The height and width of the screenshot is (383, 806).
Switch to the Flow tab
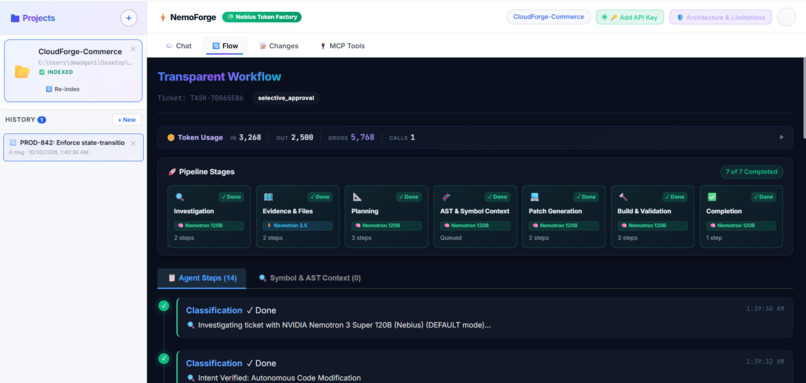point(225,46)
